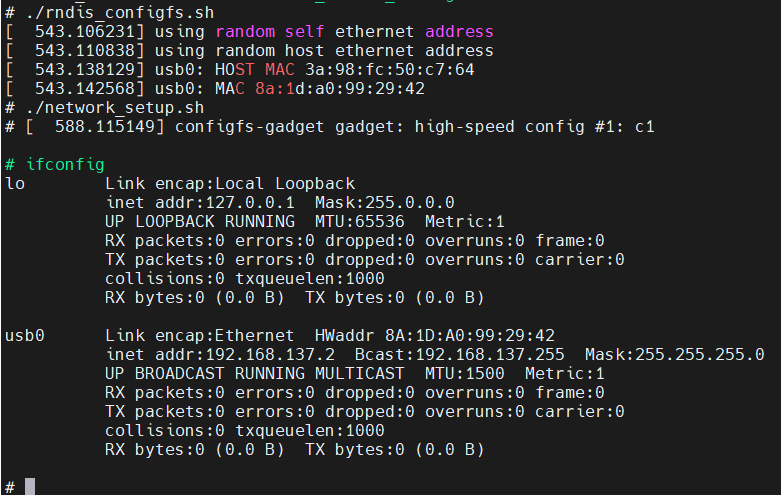Image resolution: width=781 pixels, height=495 pixels.
Task: Click the MTU:1500 value for usb0
Action: [x=465, y=373]
